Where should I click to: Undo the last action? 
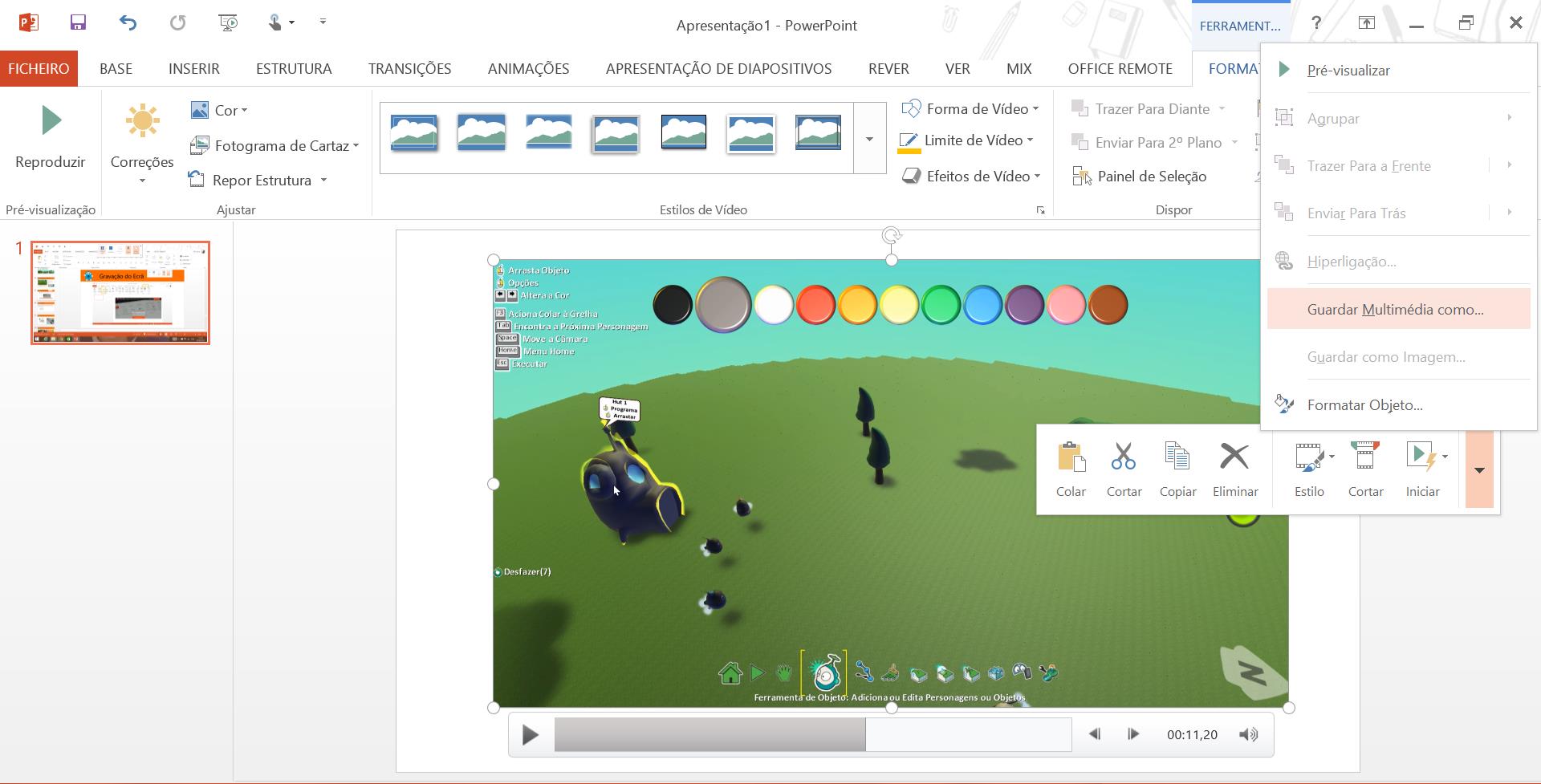point(128,22)
